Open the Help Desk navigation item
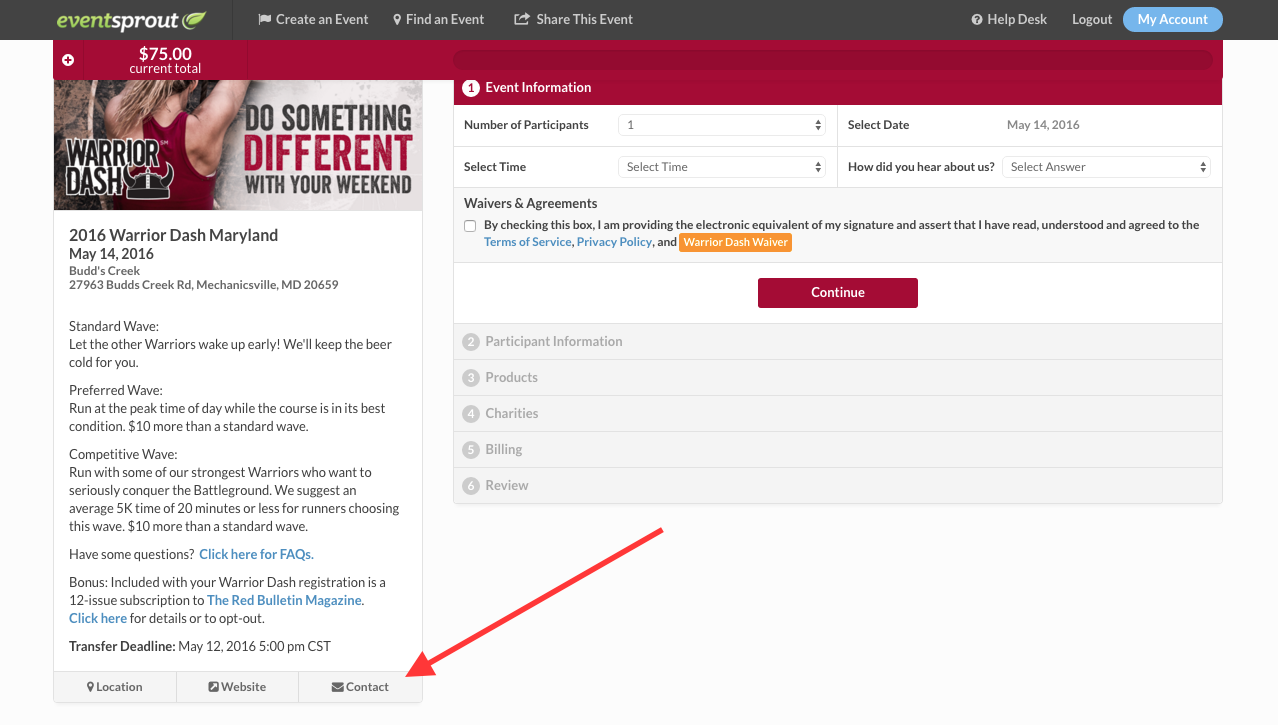Screen dimensions: 1278x725 (1009, 19)
